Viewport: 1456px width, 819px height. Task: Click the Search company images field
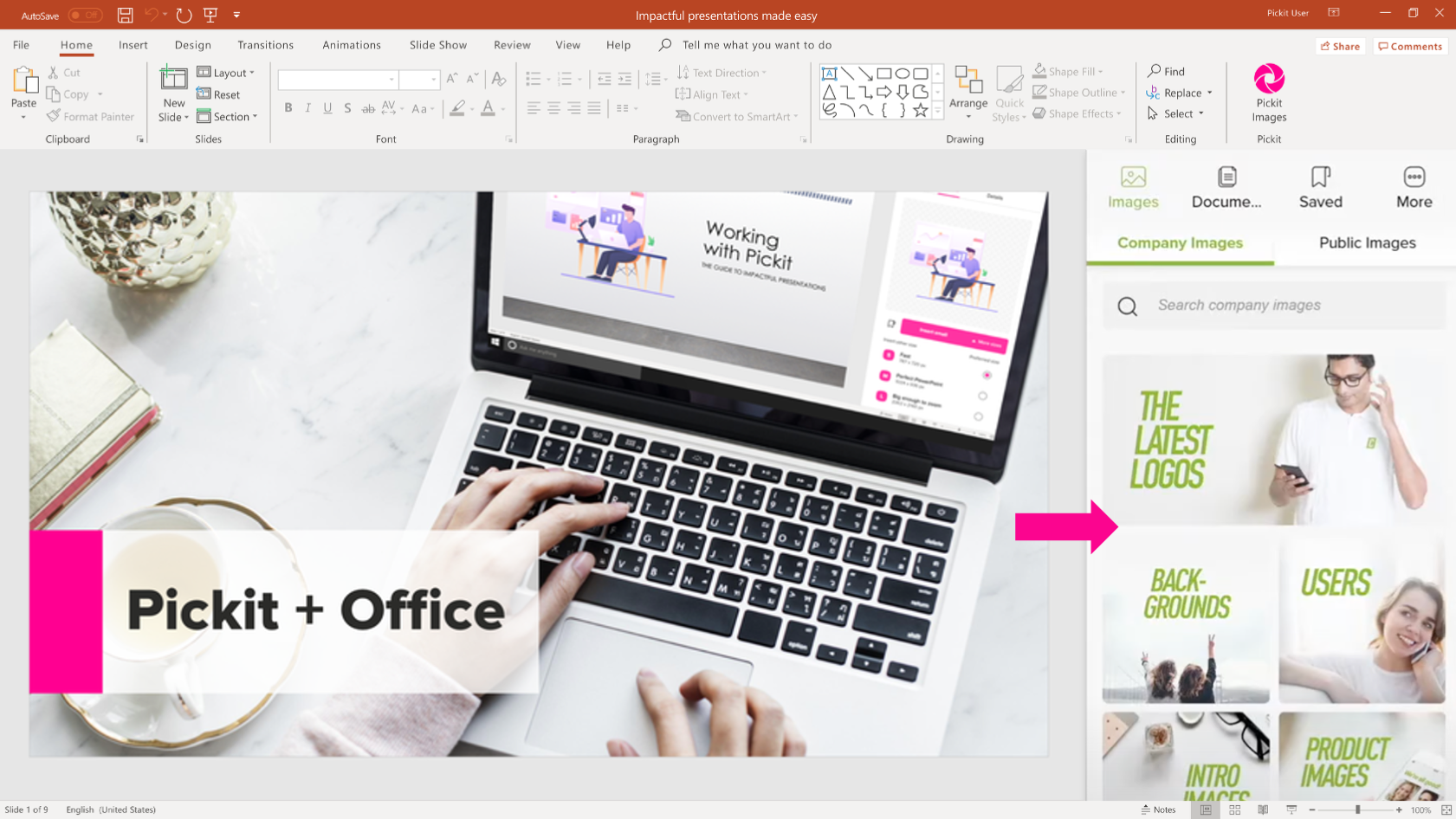coord(1273,305)
